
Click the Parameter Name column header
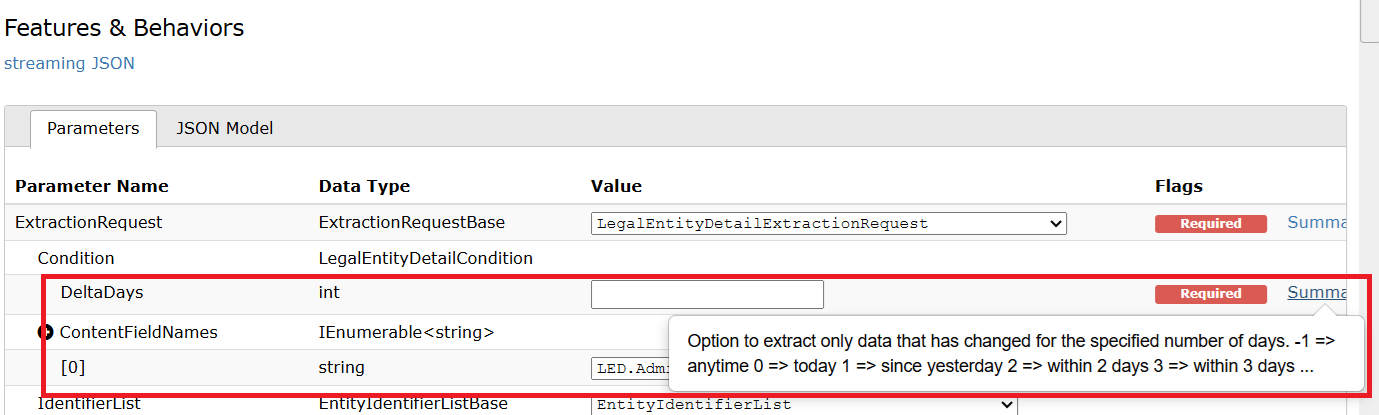(x=92, y=186)
